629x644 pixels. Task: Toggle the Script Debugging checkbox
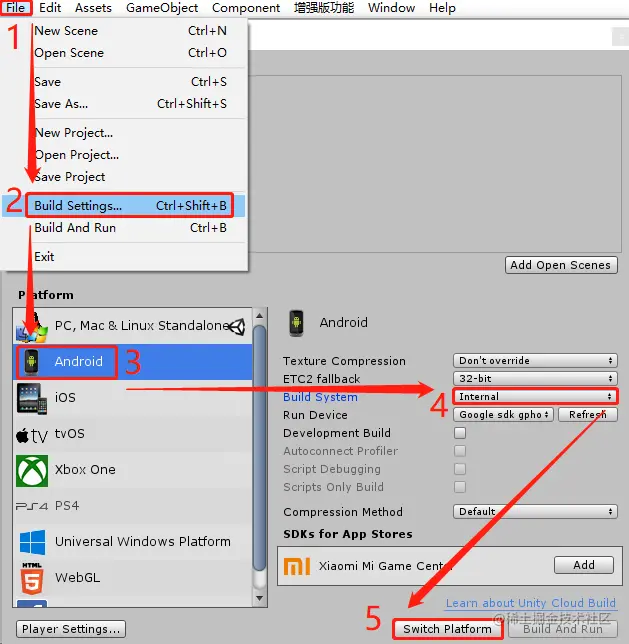460,469
